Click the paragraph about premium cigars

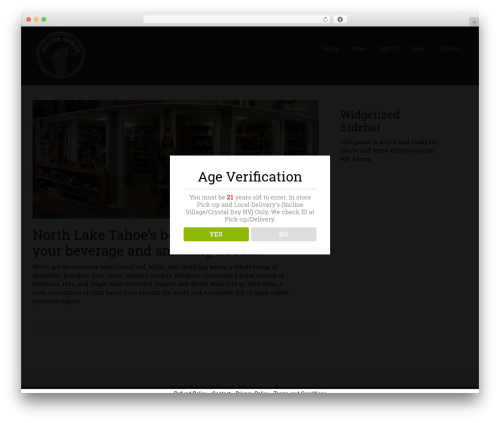click(161, 284)
